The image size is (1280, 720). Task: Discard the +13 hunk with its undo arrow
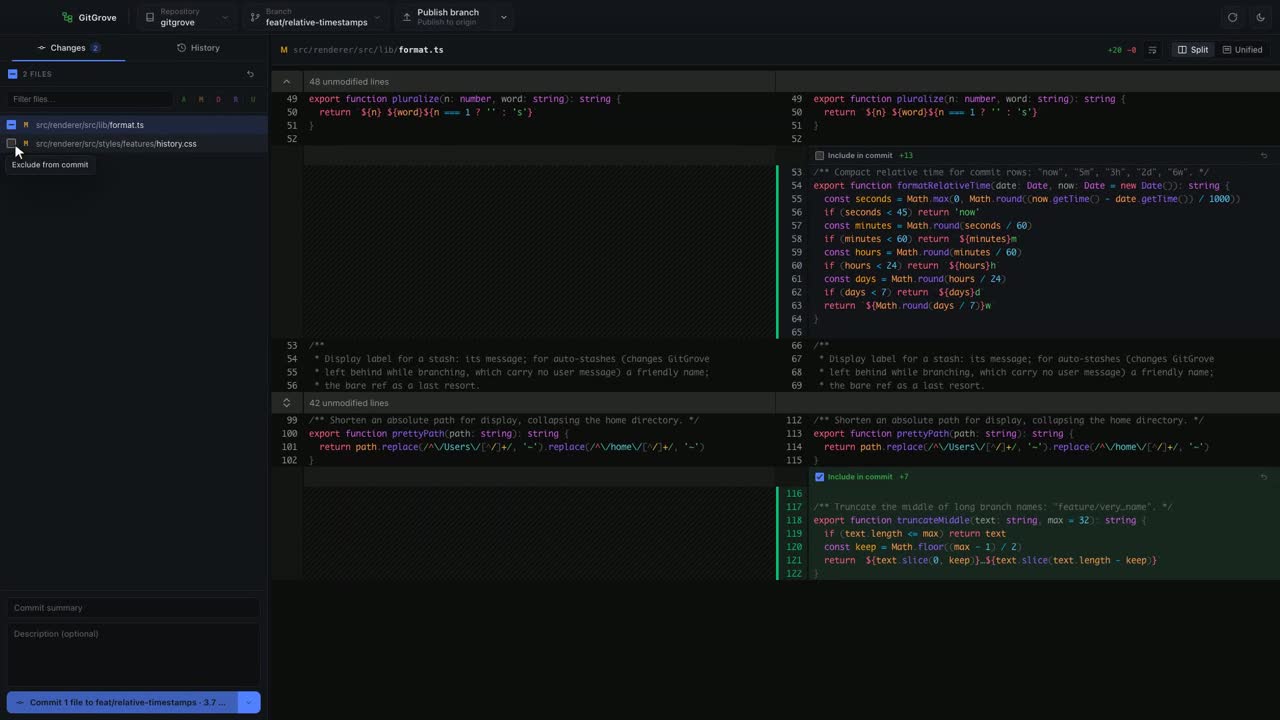tap(1264, 156)
